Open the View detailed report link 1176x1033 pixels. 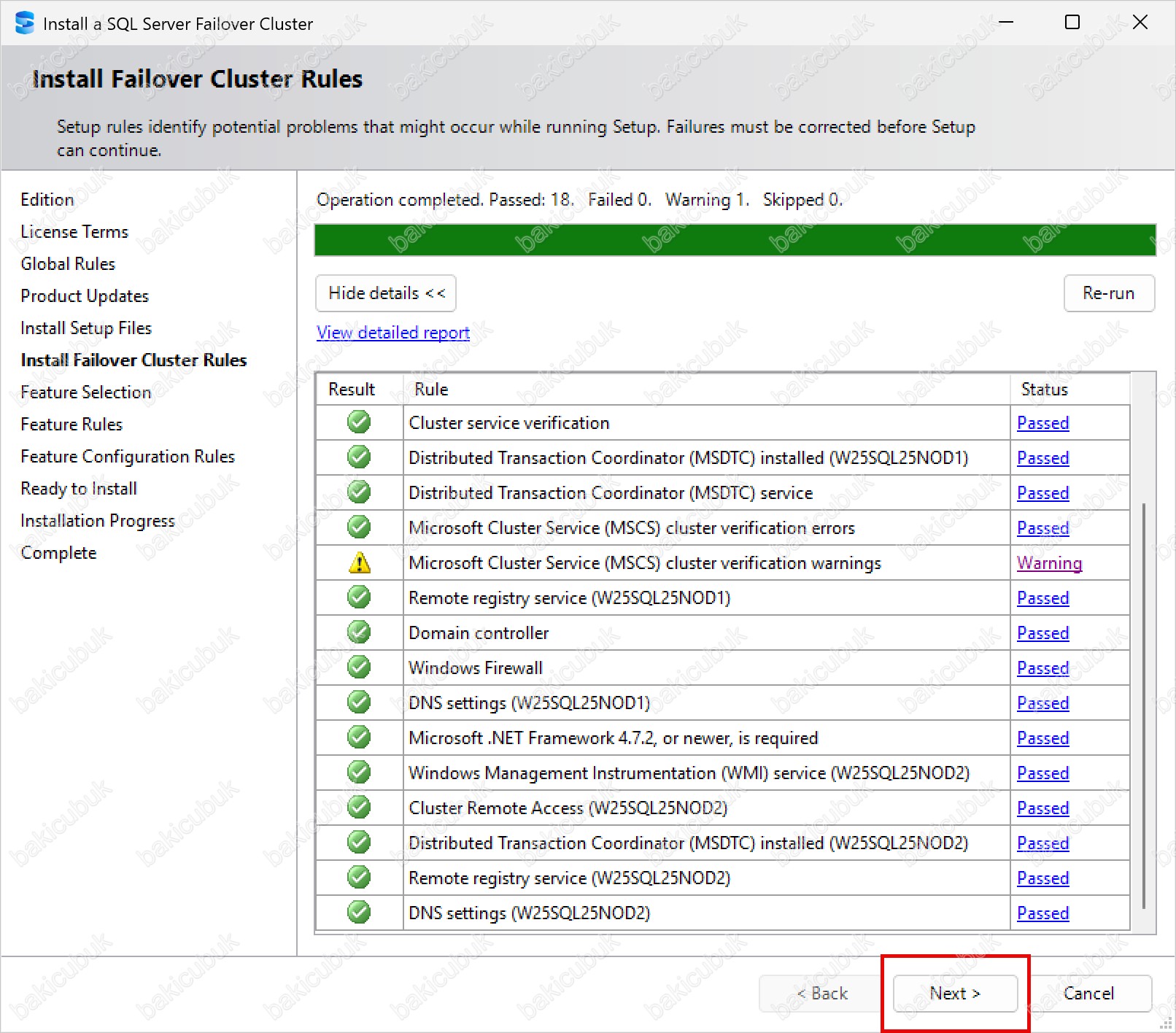pyautogui.click(x=392, y=333)
